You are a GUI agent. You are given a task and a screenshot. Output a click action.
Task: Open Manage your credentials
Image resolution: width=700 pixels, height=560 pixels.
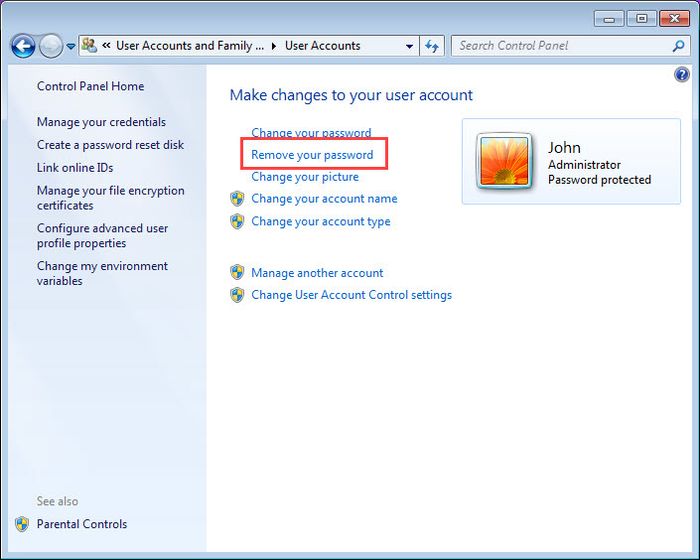point(101,122)
